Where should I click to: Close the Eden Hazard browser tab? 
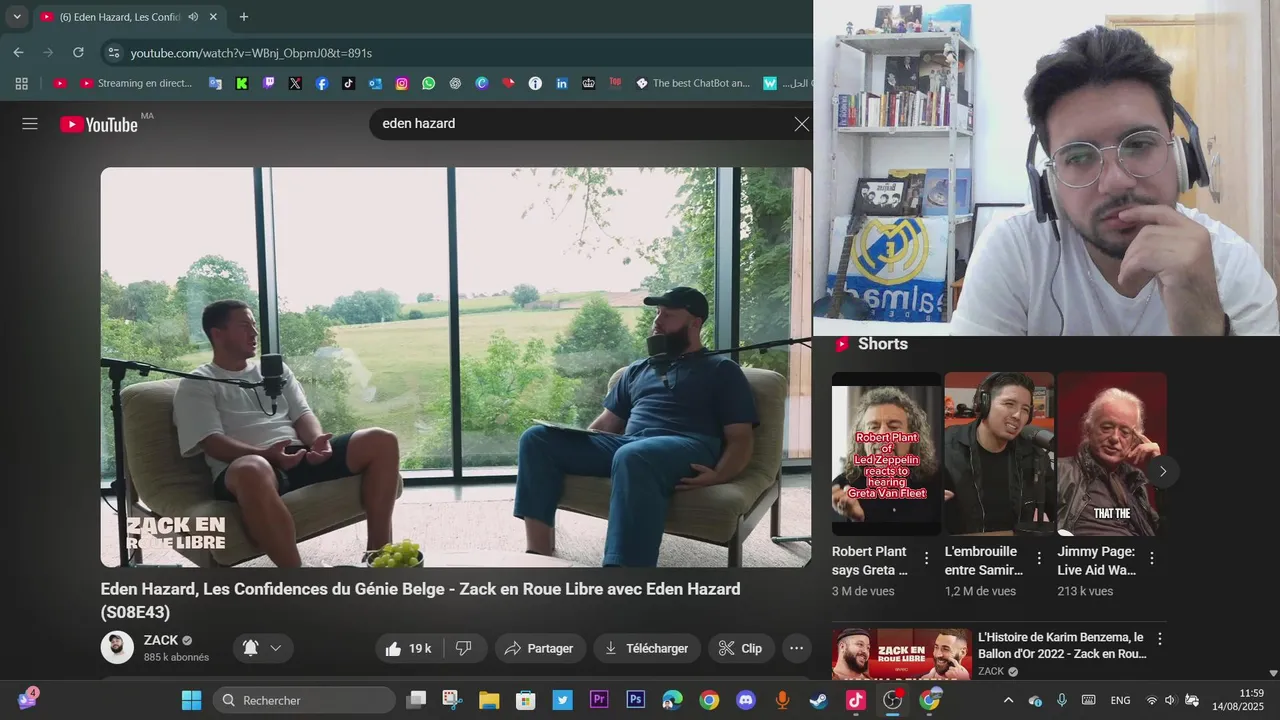213,17
